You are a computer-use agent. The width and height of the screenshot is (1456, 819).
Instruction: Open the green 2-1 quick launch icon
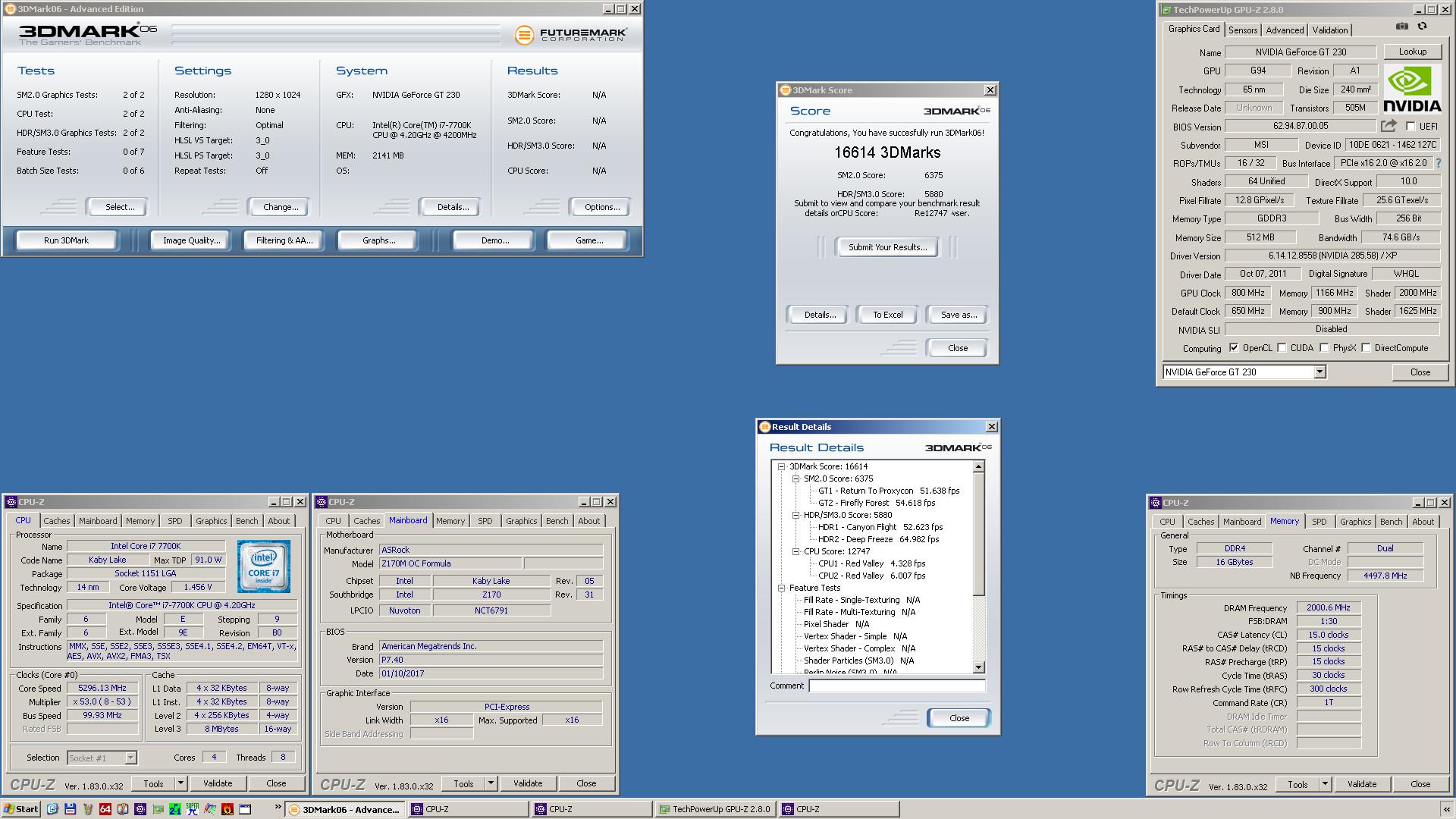[x=175, y=809]
